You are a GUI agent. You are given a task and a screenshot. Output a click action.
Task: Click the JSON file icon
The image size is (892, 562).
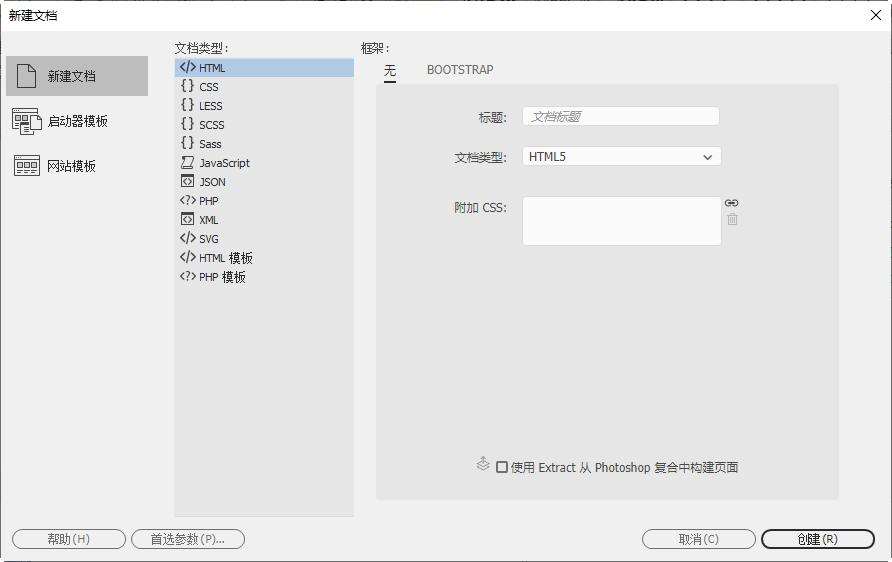click(x=187, y=181)
